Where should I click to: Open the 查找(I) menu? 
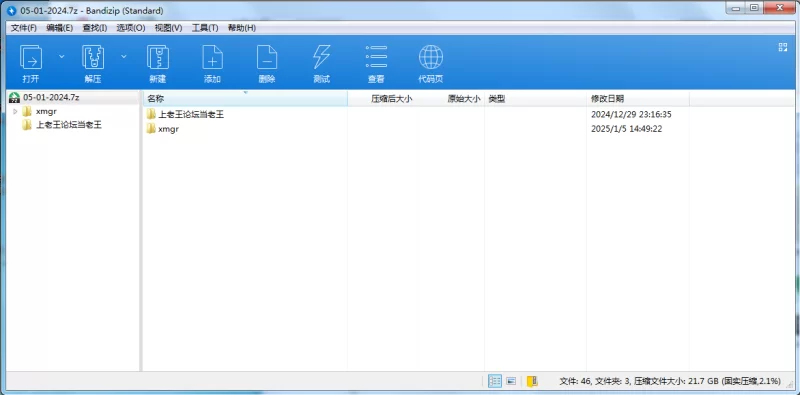tap(95, 28)
